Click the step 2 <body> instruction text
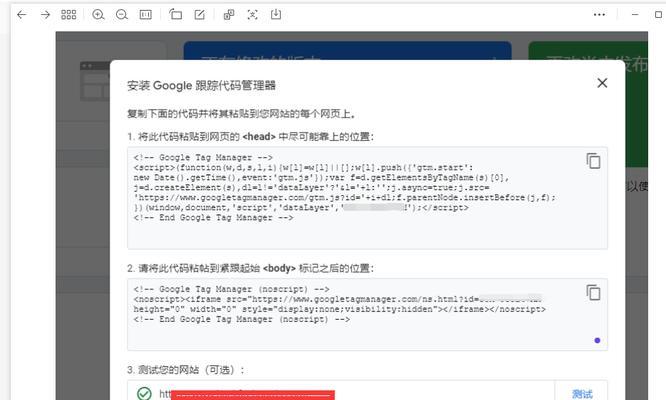This screenshot has width=666, height=400. 251,268
